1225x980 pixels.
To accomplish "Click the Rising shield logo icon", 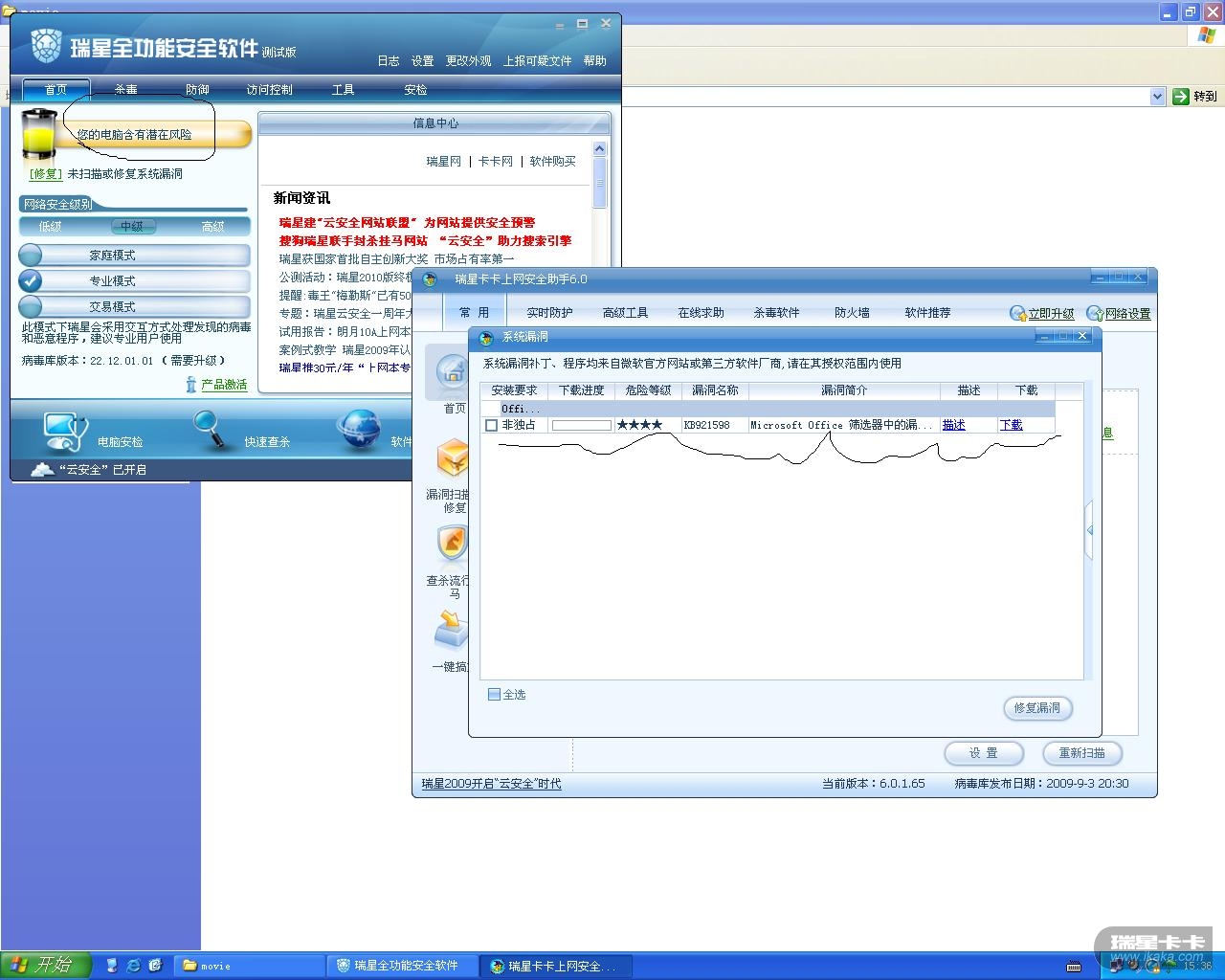I will (x=46, y=46).
